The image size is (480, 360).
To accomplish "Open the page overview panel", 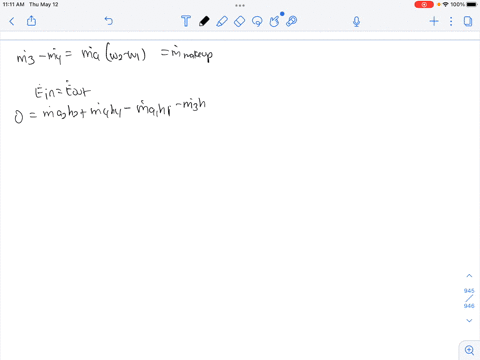I will tap(468, 21).
